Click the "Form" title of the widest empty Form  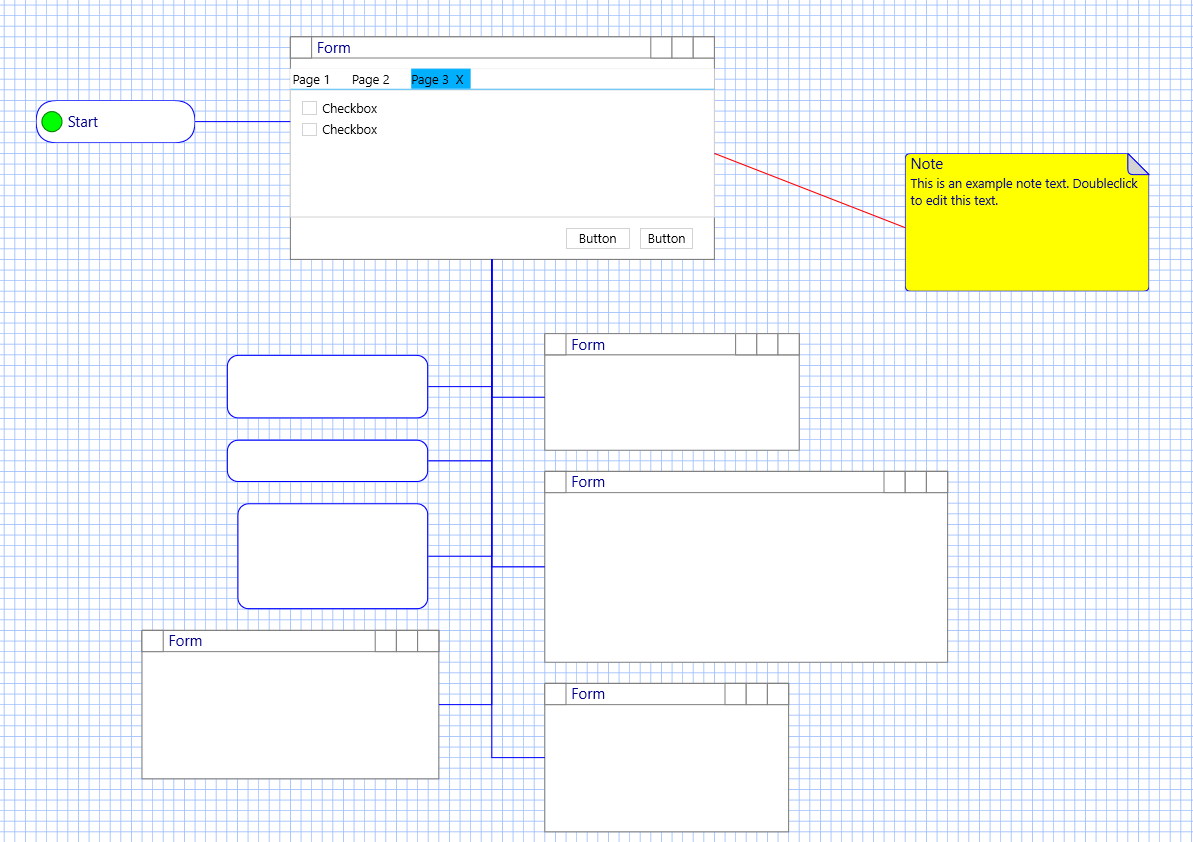pos(588,482)
